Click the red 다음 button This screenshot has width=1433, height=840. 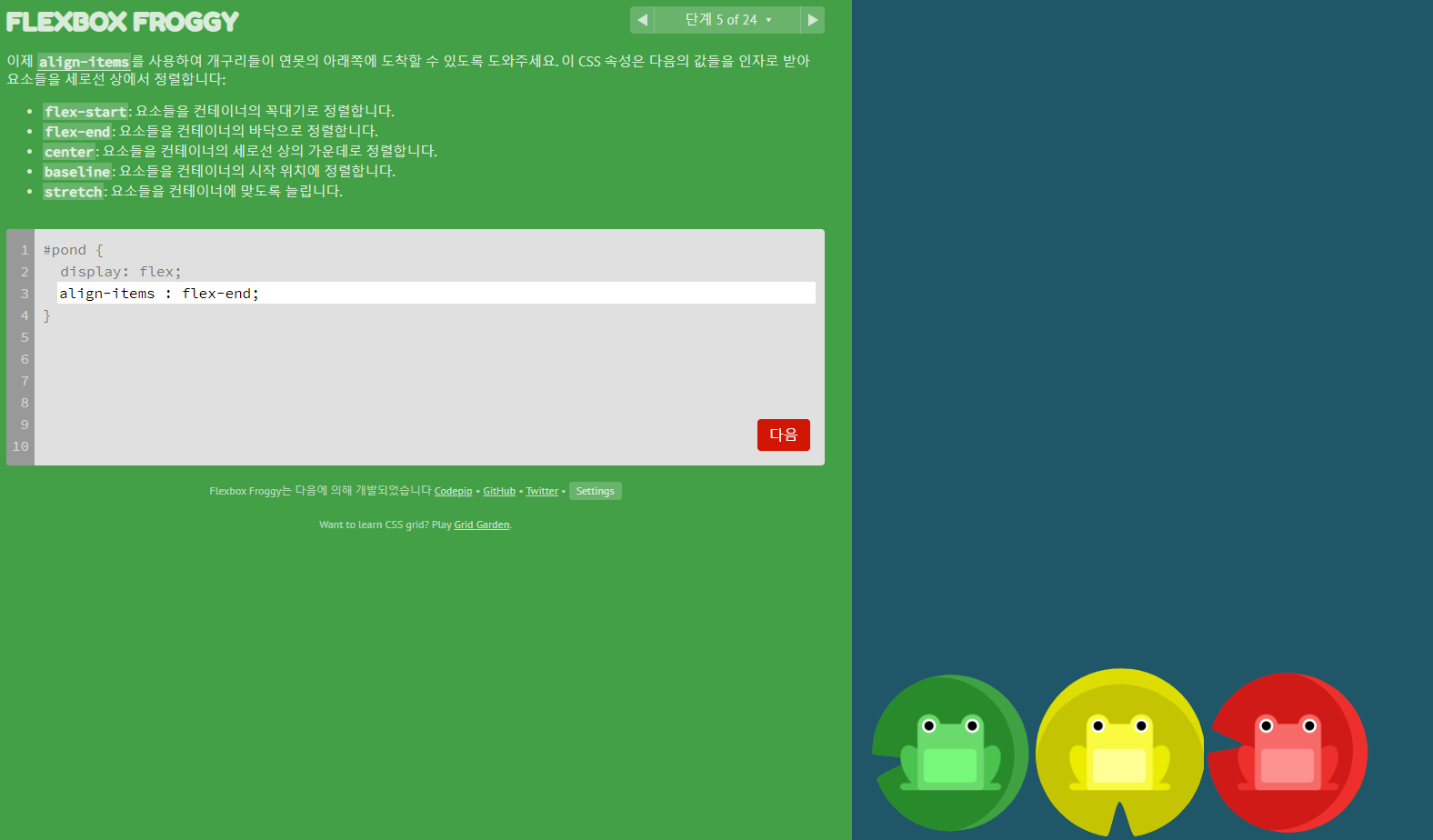(x=784, y=435)
